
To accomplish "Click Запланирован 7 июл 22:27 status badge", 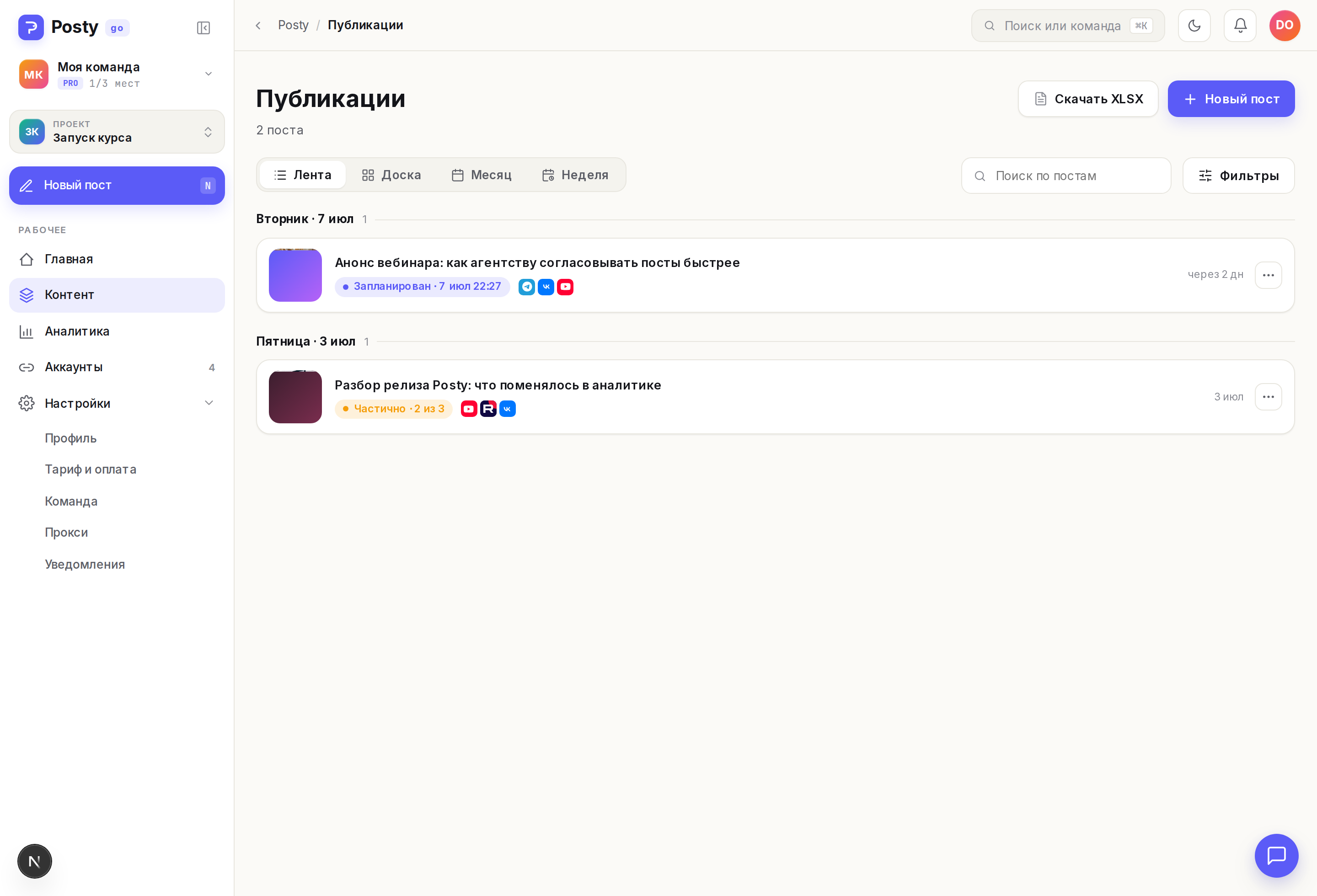I will (x=422, y=287).
